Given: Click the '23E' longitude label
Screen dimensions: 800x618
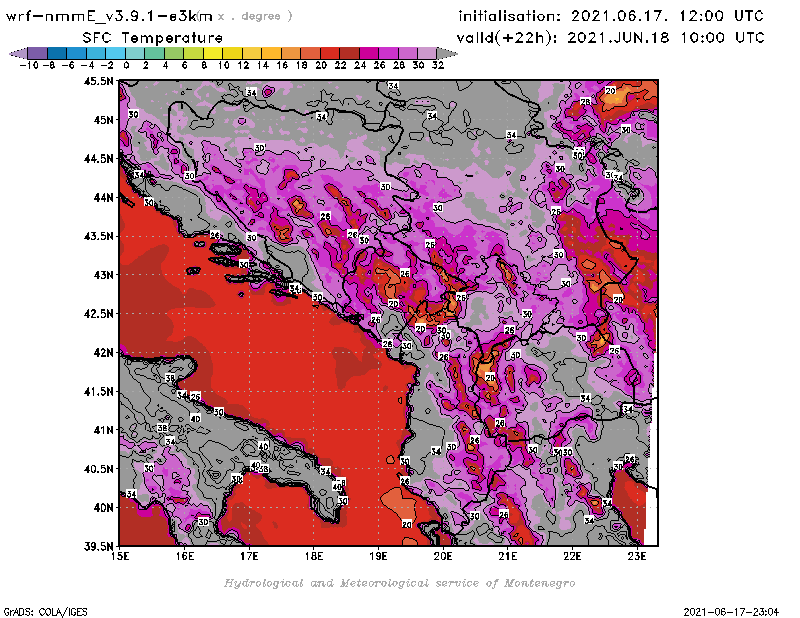Looking at the screenshot, I should 637,556.
